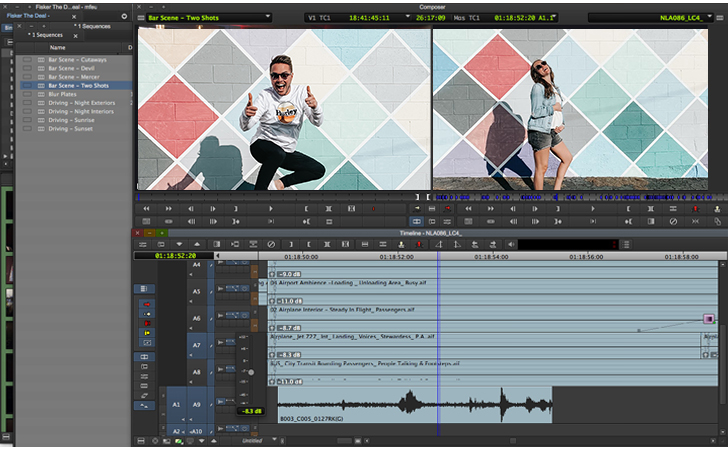Toggle the A5 track selector
Viewport: 728px width, 450px height.
(197, 291)
